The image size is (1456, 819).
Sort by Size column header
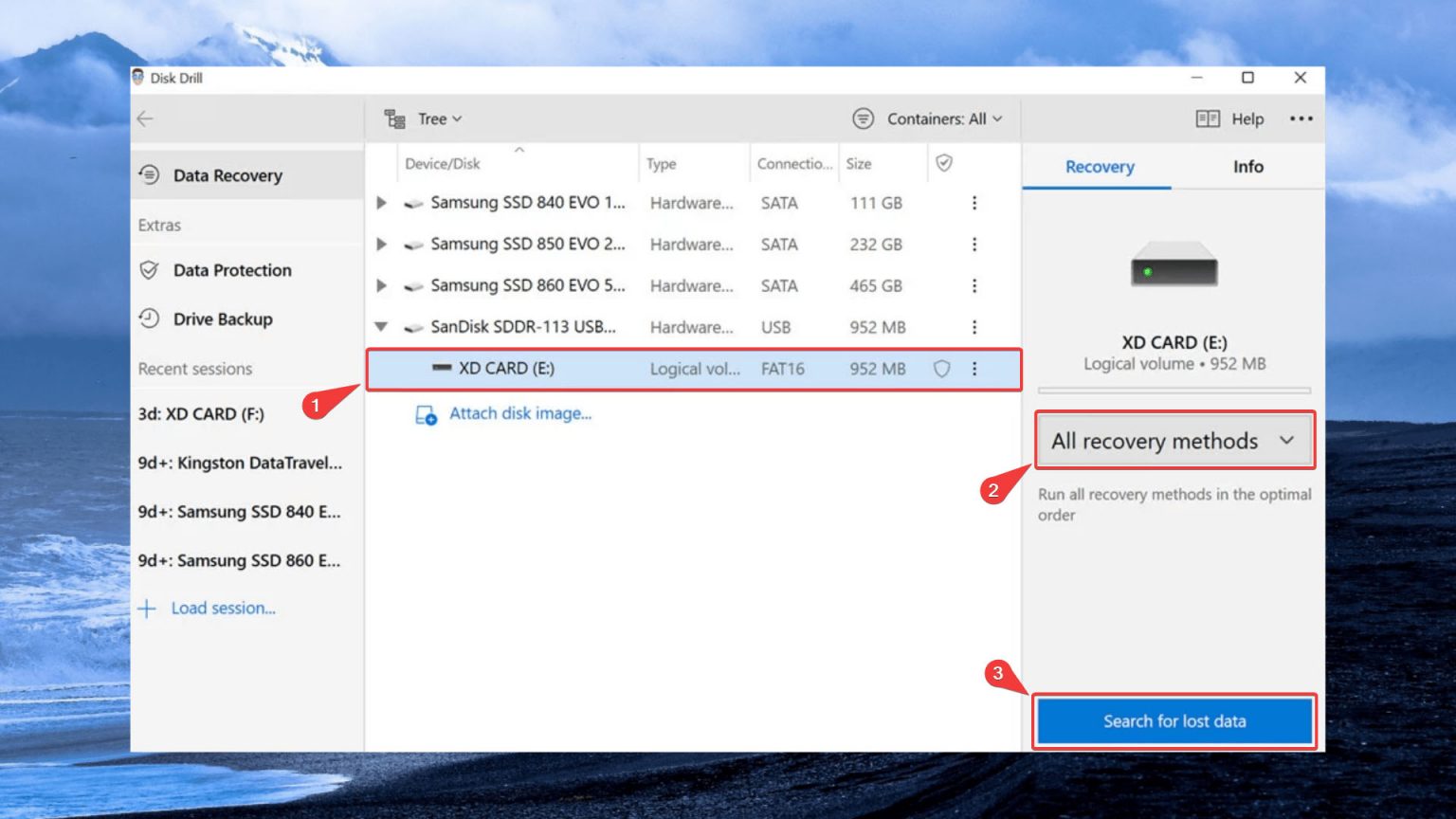[x=859, y=164]
